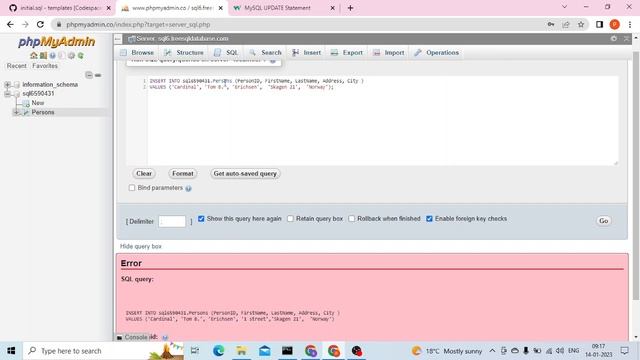The image size is (640, 360).
Task: Open the Operations tab
Action: [x=436, y=53]
